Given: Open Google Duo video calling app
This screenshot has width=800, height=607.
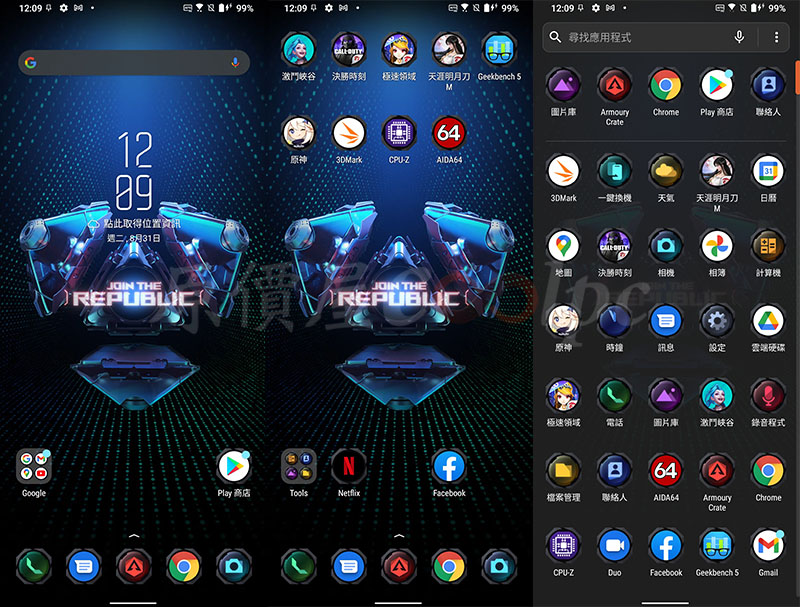Looking at the screenshot, I should click(x=614, y=546).
